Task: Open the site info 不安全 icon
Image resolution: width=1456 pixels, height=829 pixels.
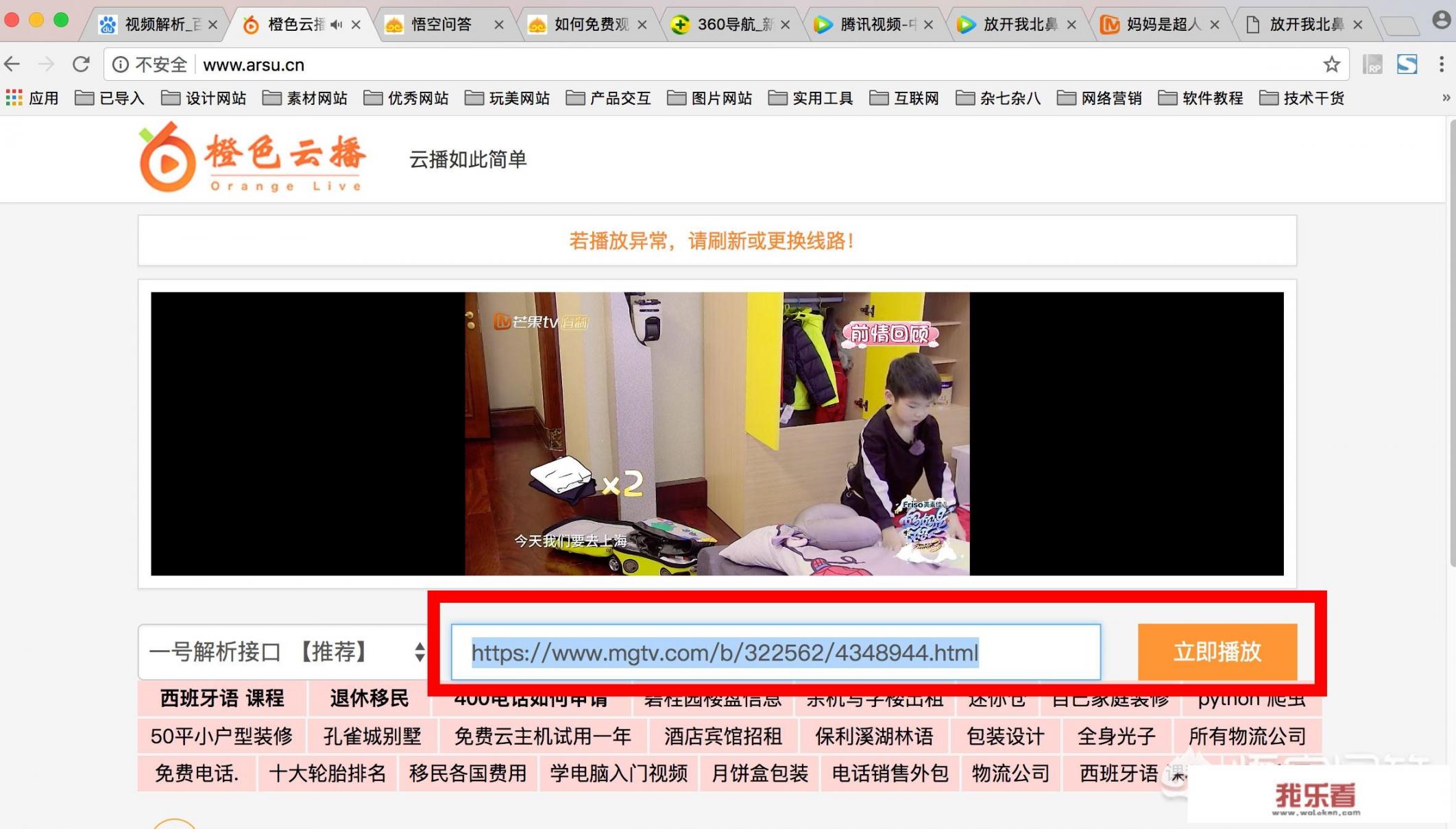Action: [x=120, y=64]
